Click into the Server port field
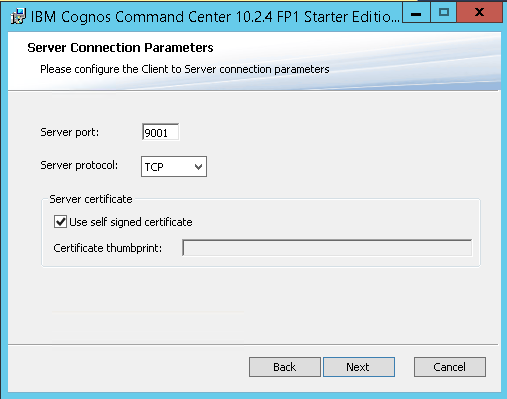This screenshot has height=399, width=507. (160, 132)
